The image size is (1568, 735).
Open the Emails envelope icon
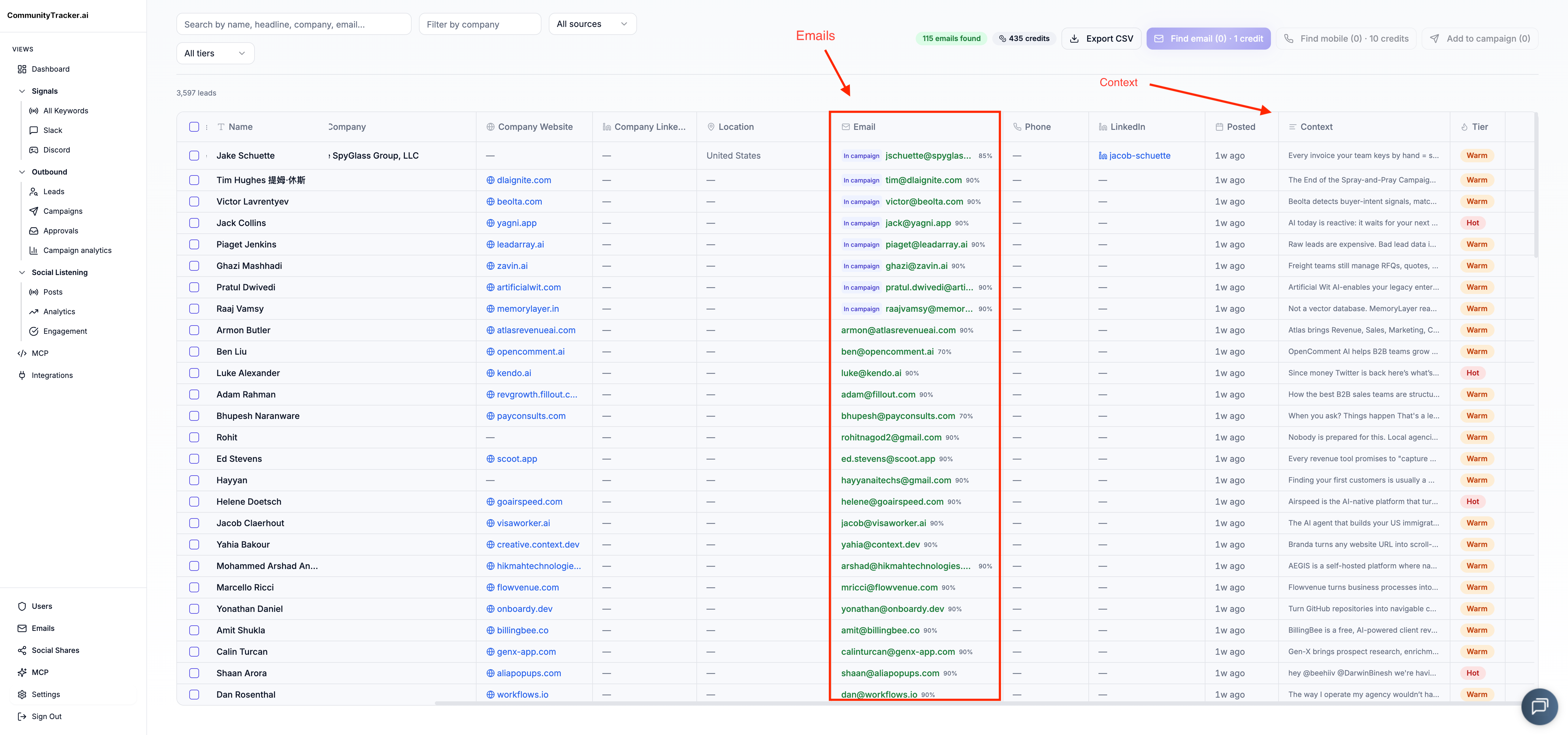(22, 628)
